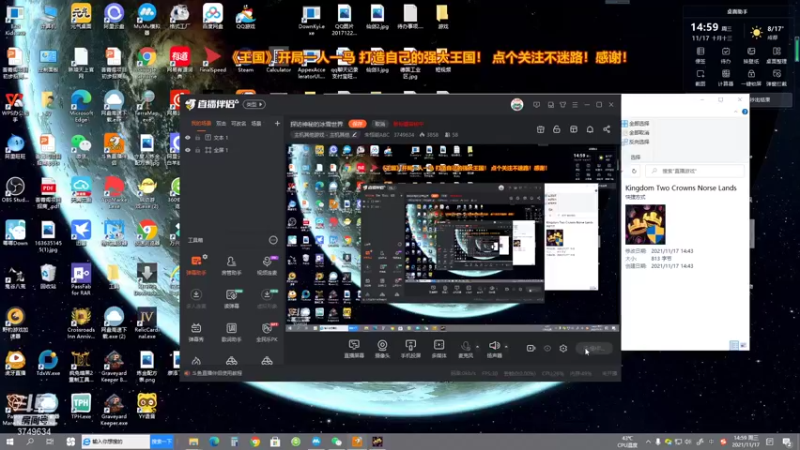
Task: Edit the stream category with pencil icon
Action: point(355,135)
